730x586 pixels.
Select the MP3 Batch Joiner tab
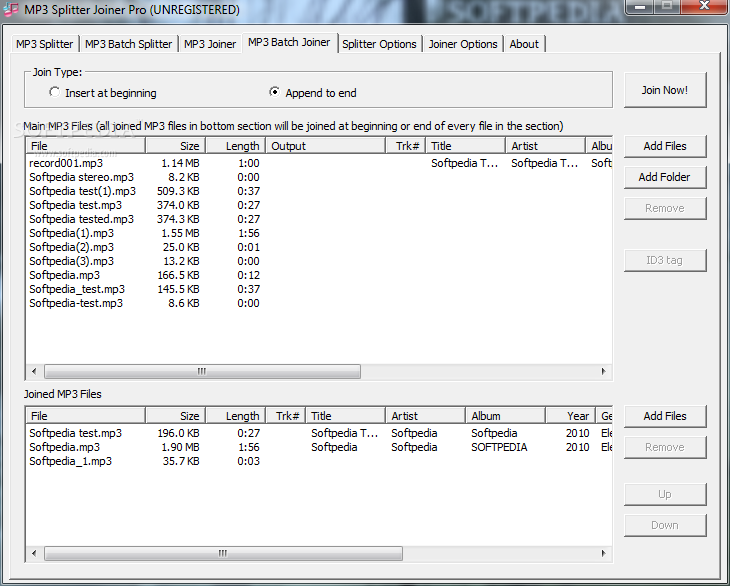click(289, 42)
